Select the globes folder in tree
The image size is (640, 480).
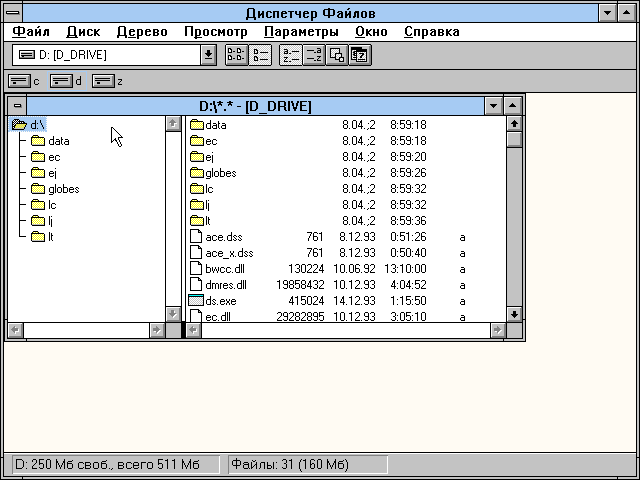point(62,189)
